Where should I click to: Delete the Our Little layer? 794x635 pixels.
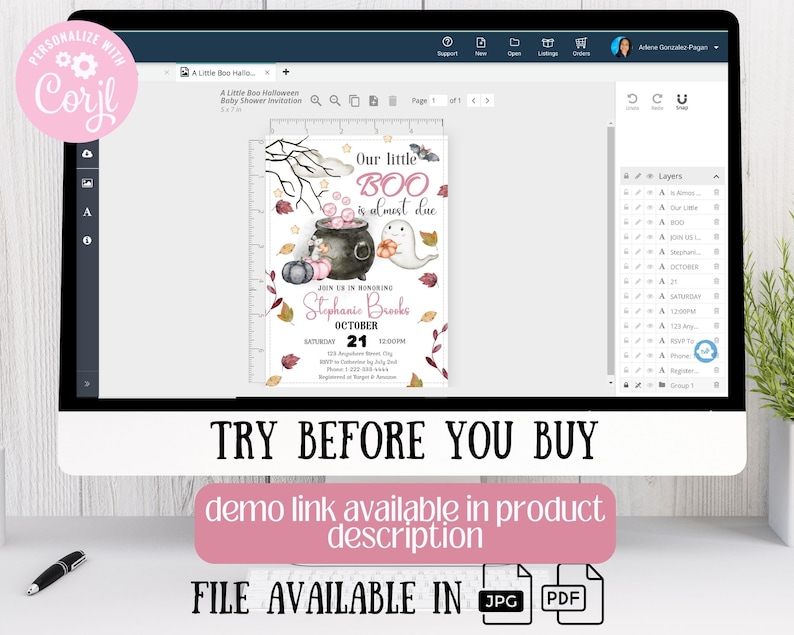coord(716,207)
